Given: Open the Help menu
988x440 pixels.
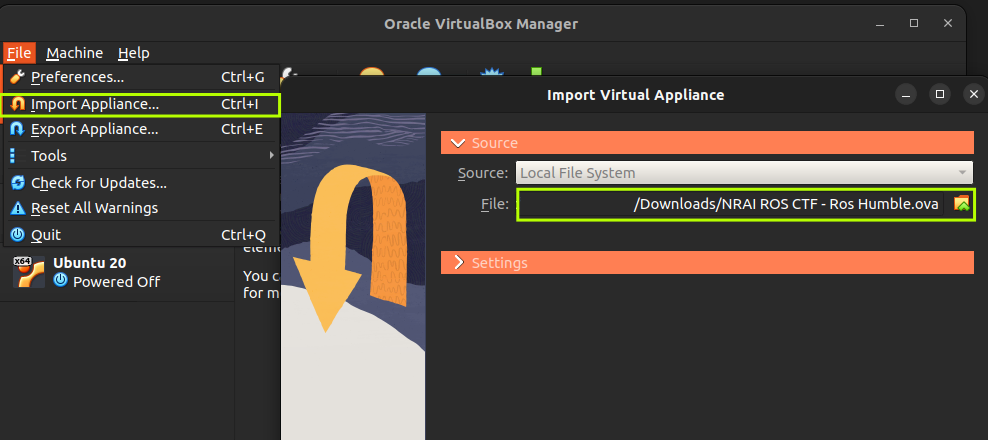Looking at the screenshot, I should point(133,53).
